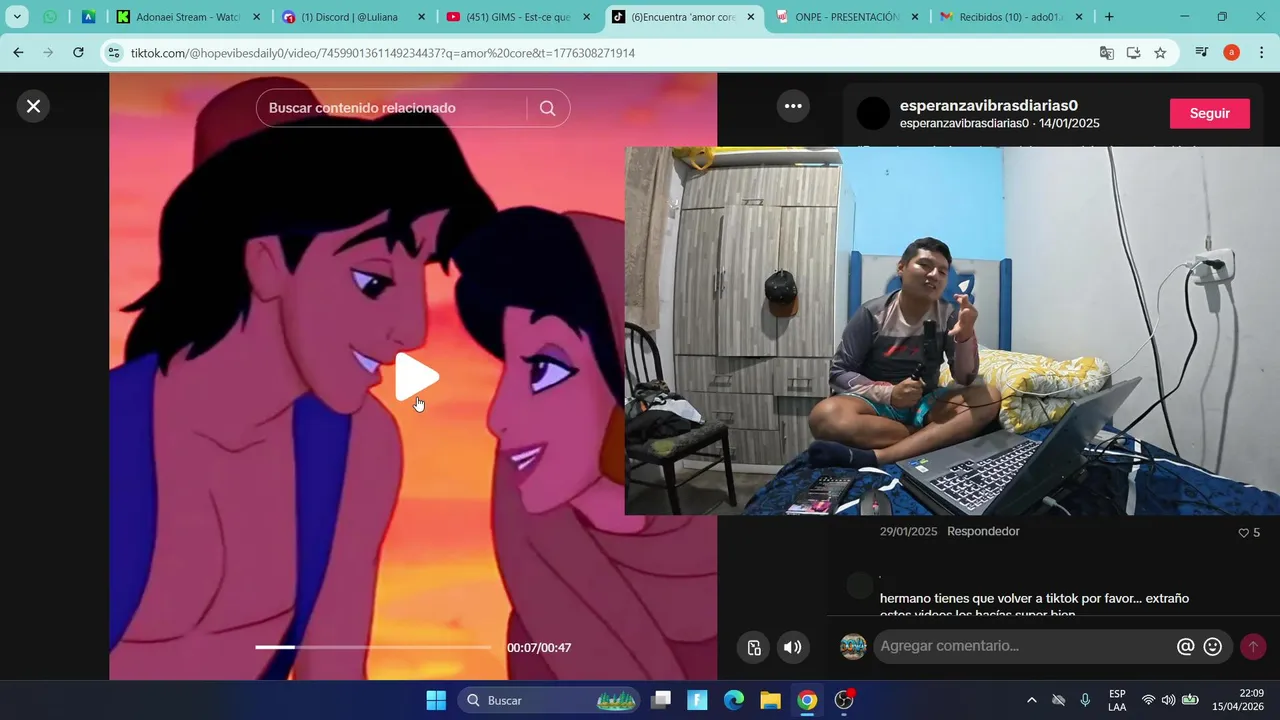
Task: Reload the TikTok page
Action: click(78, 53)
